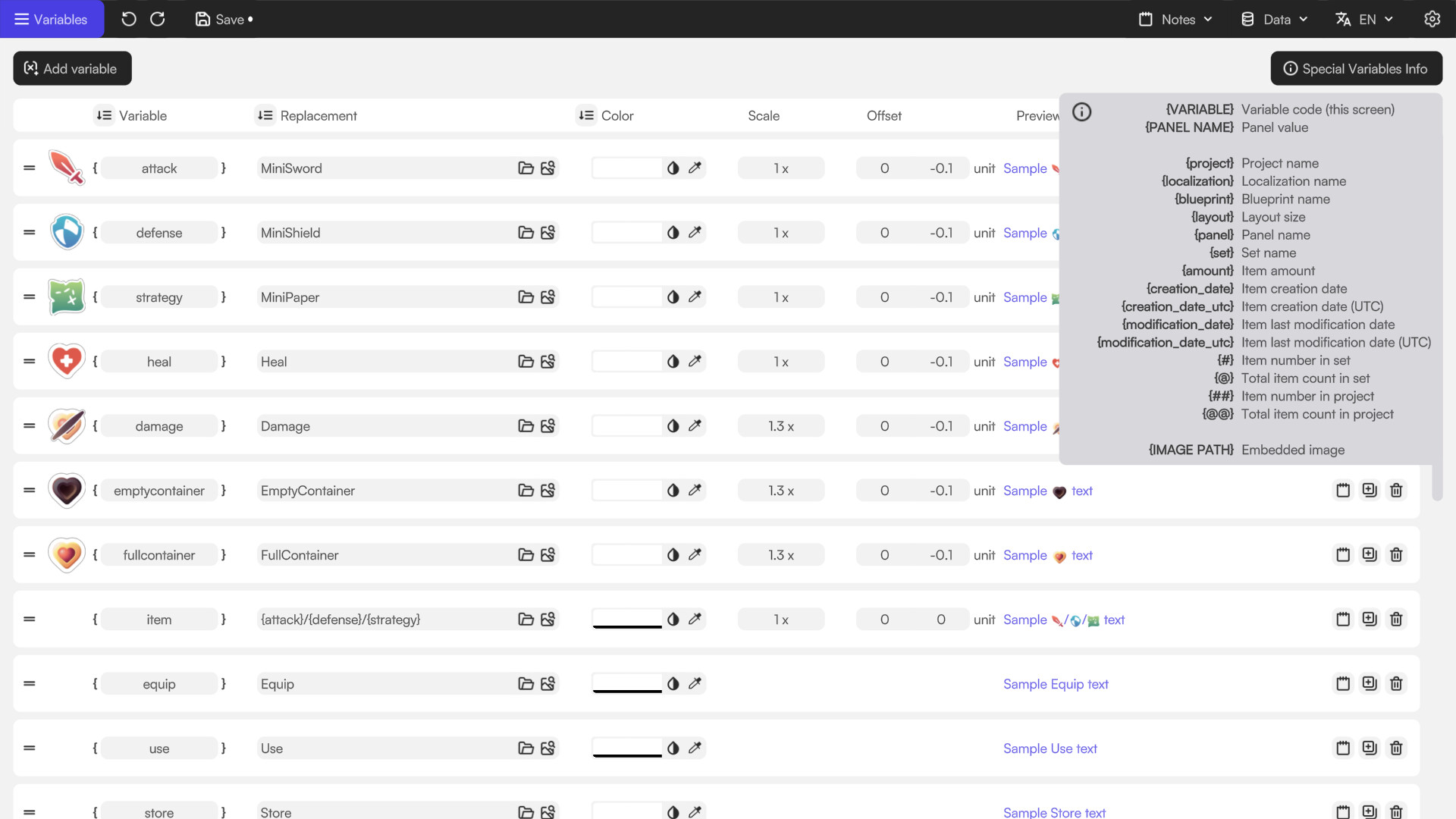This screenshot has height=819, width=1456.
Task: Click the Add variable button
Action: click(72, 68)
